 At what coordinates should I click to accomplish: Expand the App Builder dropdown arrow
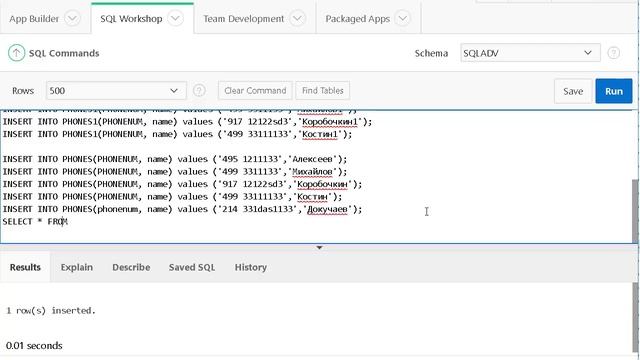click(x=72, y=18)
